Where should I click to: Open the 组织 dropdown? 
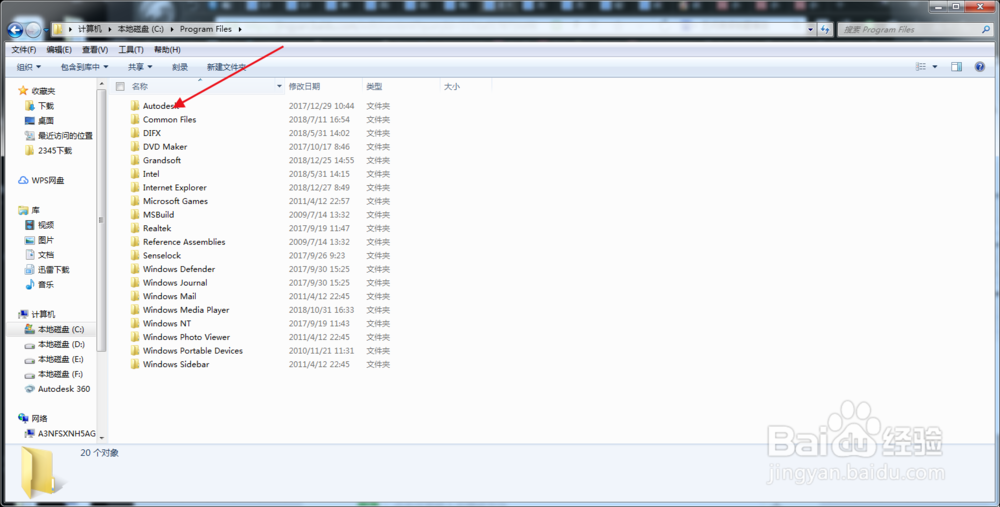[x=29, y=67]
